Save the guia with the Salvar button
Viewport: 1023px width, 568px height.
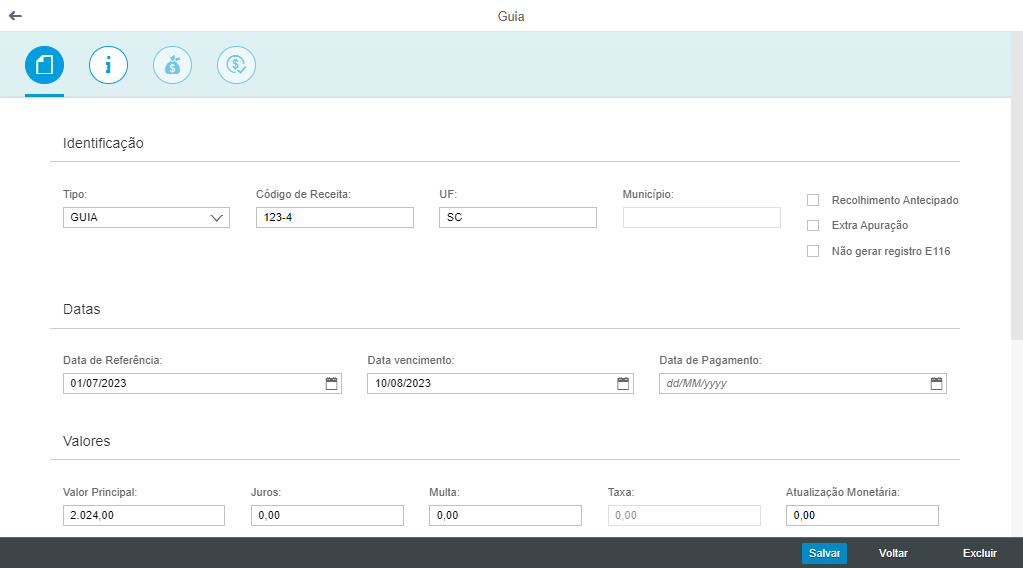pyautogui.click(x=824, y=553)
